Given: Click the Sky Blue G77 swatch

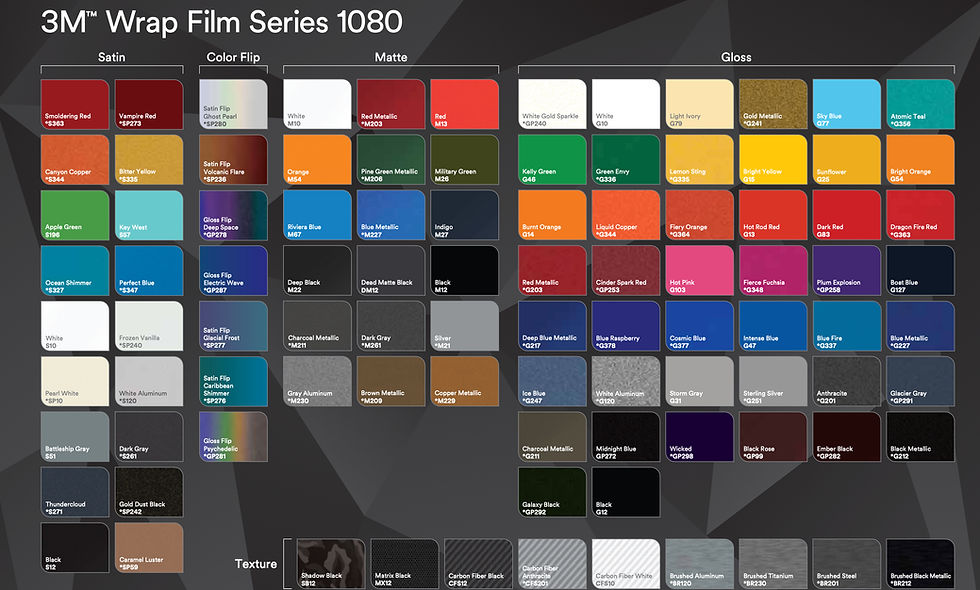Looking at the screenshot, I should 847,104.
